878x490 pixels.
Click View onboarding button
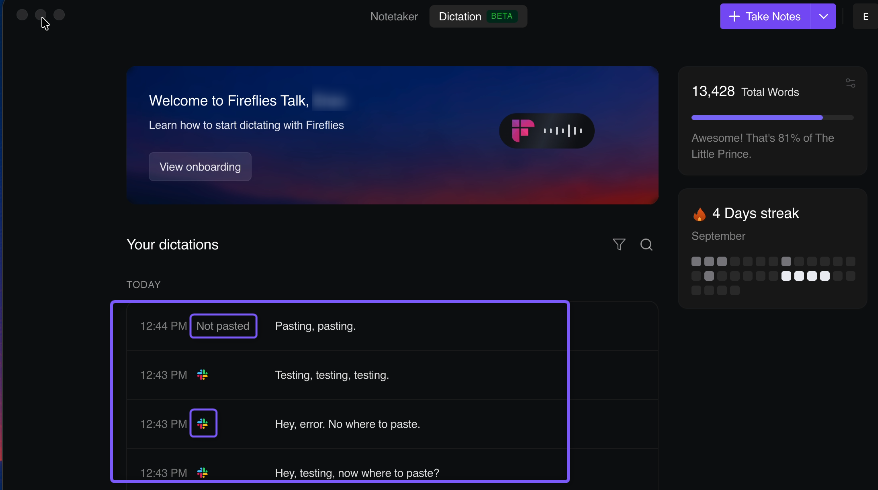pyautogui.click(x=200, y=167)
